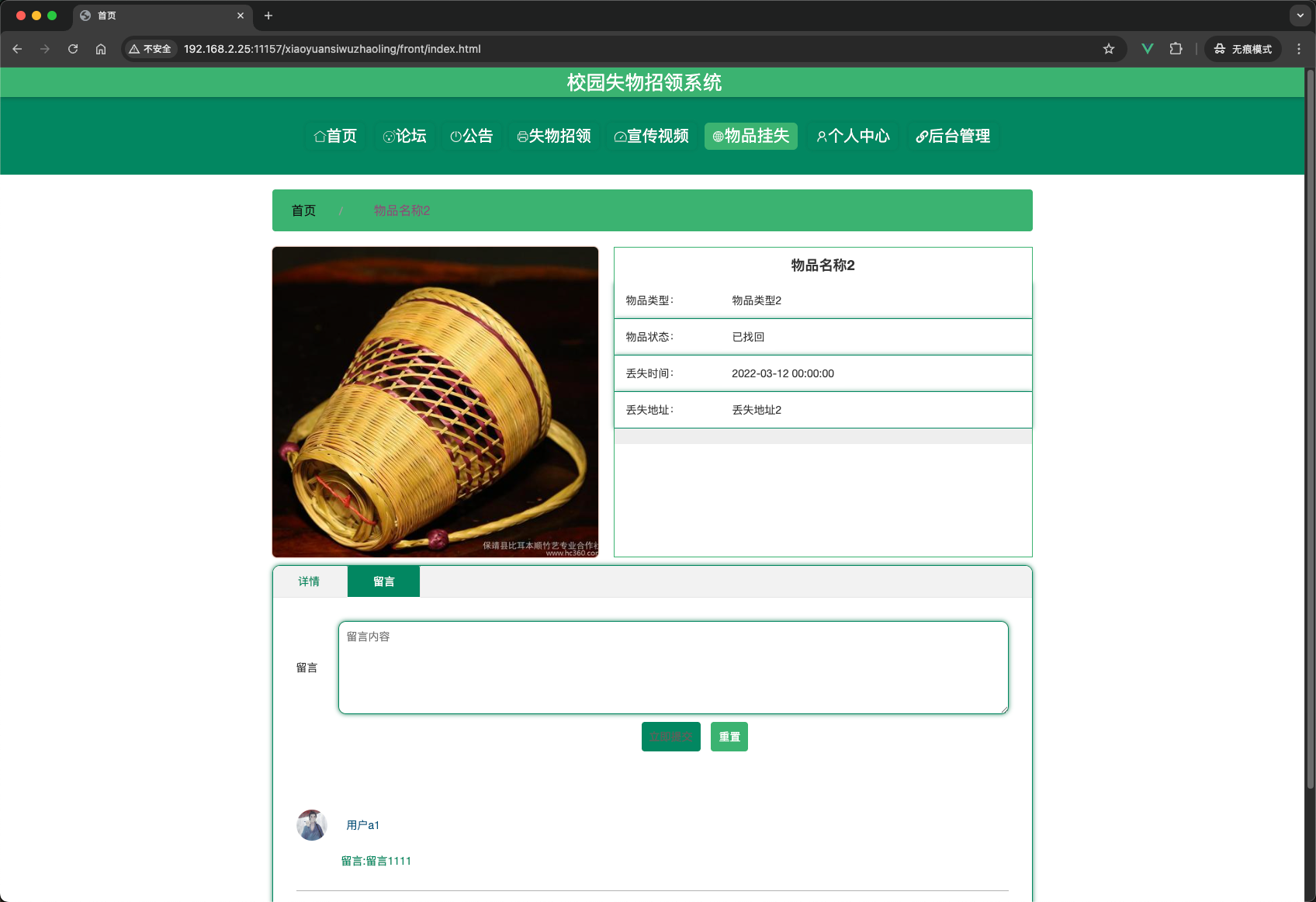Click the macOS yellow minimize button
Screen dimensions: 1316x902
click(36, 16)
